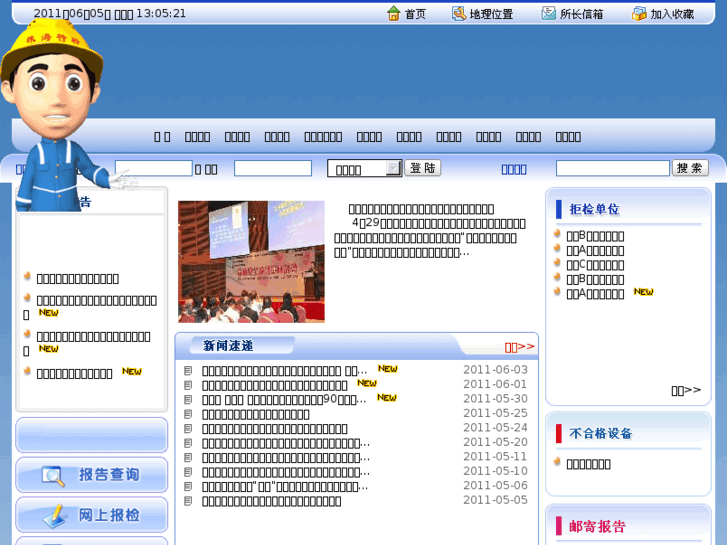727x545 pixels.
Task: Click the more >> link in 拒检单位 panel
Action: point(686,391)
